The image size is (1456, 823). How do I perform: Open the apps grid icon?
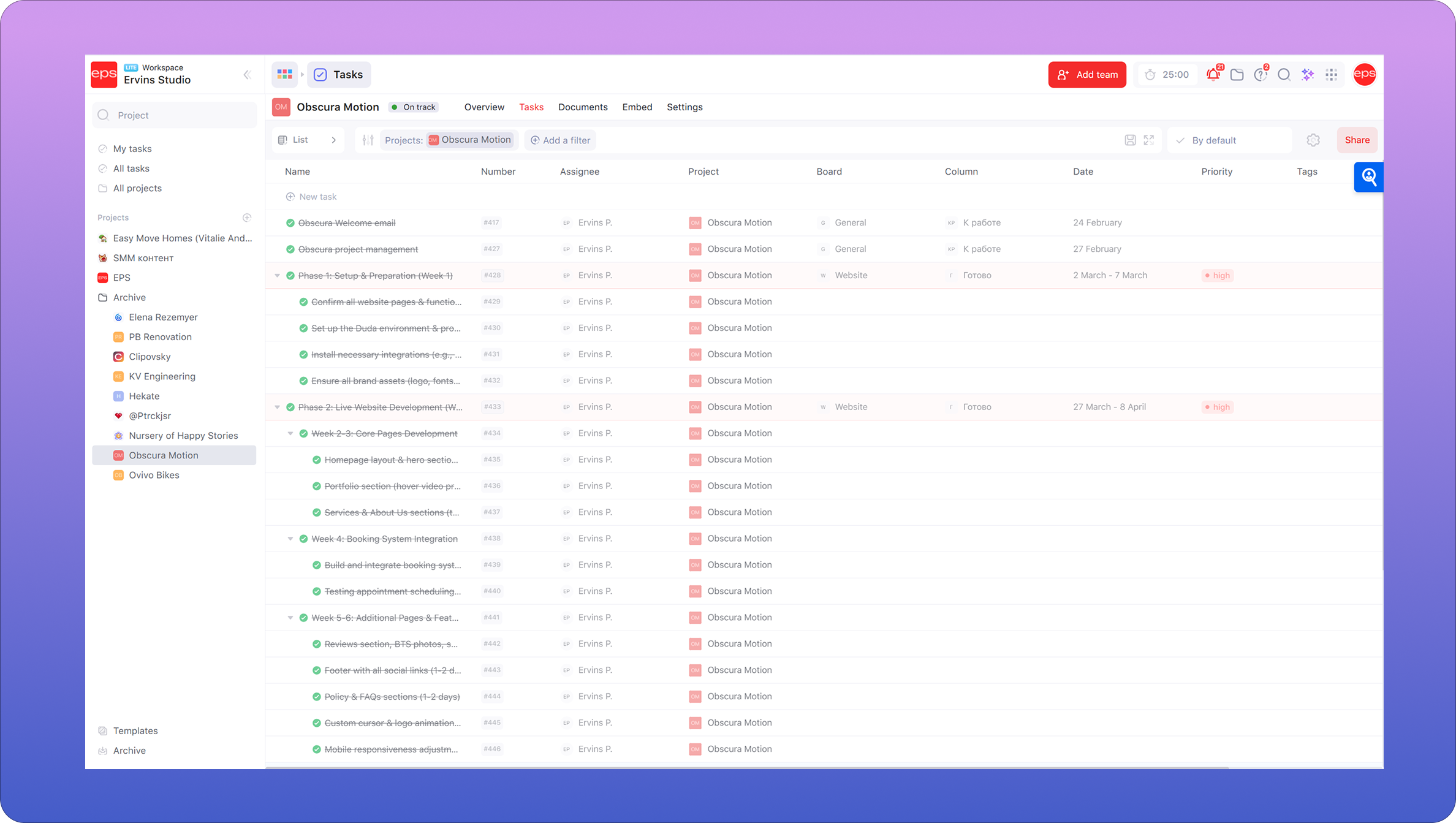point(1331,75)
